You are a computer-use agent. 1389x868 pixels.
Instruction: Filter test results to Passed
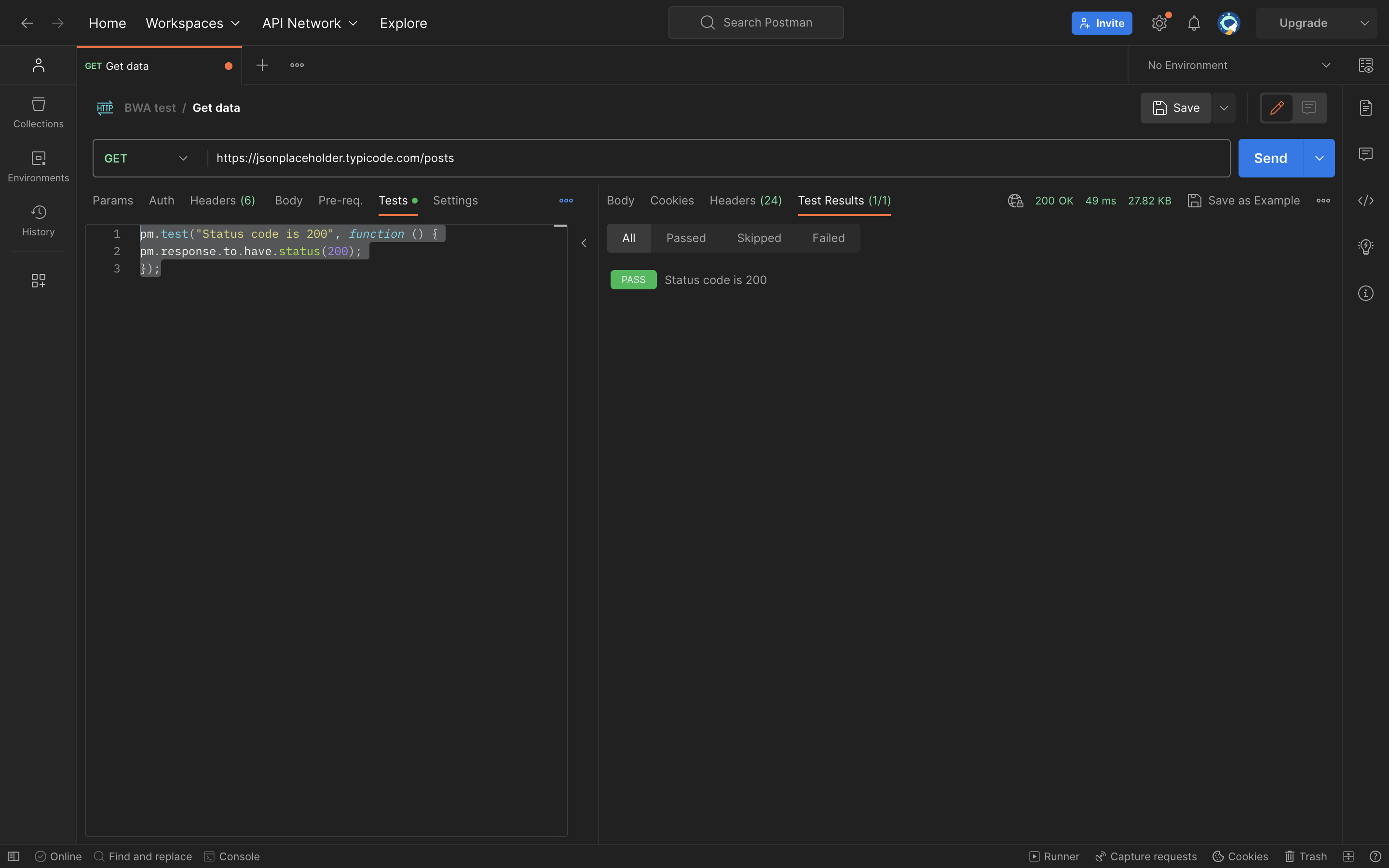tap(686, 238)
